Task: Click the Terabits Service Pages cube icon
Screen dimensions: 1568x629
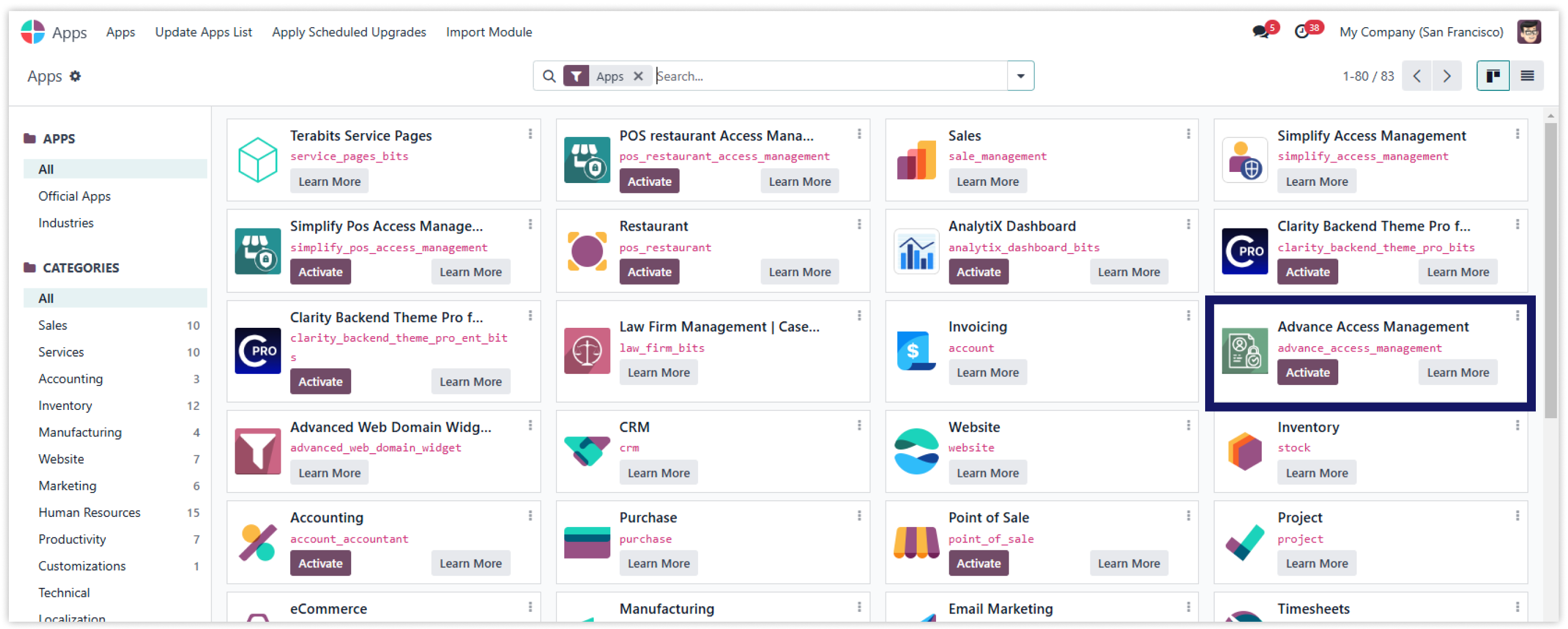Action: point(257,160)
